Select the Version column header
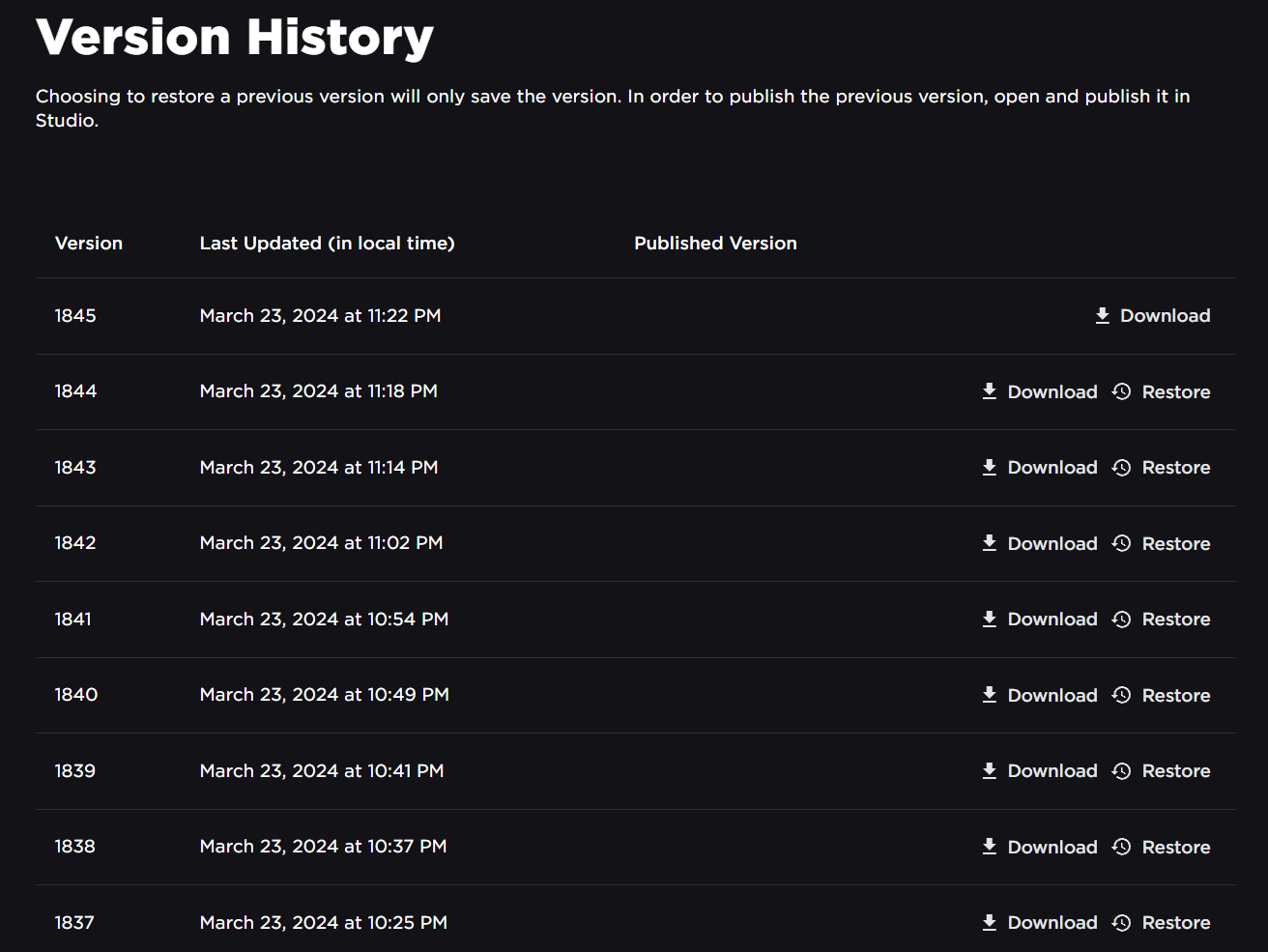The image size is (1268, 952). click(x=89, y=244)
